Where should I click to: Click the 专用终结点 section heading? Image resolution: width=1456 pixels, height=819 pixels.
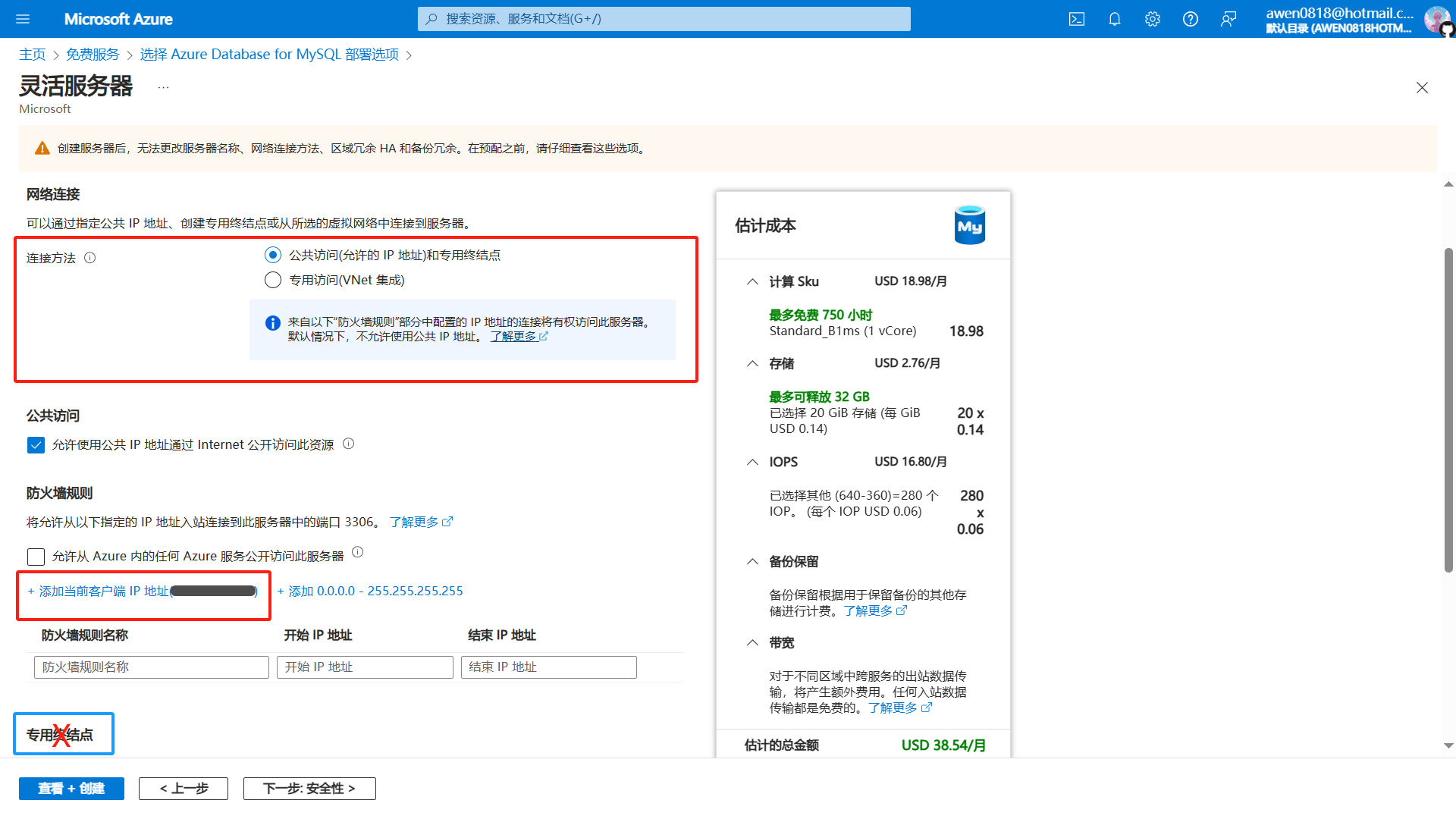tap(60, 735)
